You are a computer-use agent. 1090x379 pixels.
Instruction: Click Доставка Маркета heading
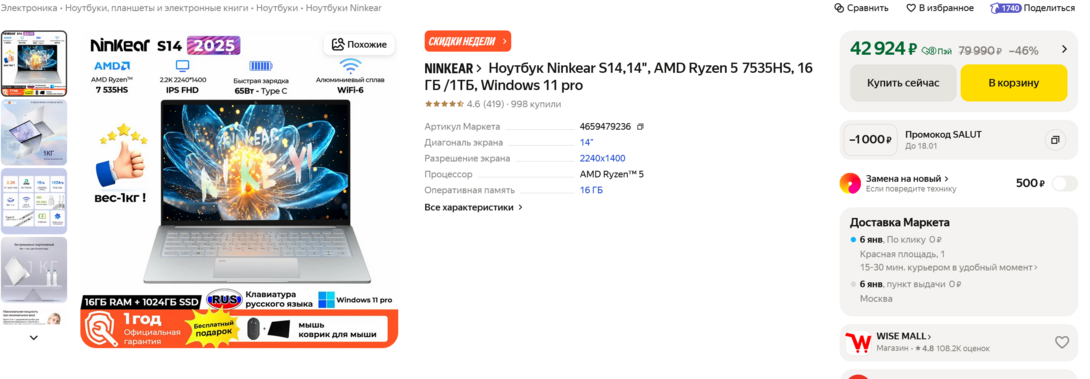coord(900,223)
